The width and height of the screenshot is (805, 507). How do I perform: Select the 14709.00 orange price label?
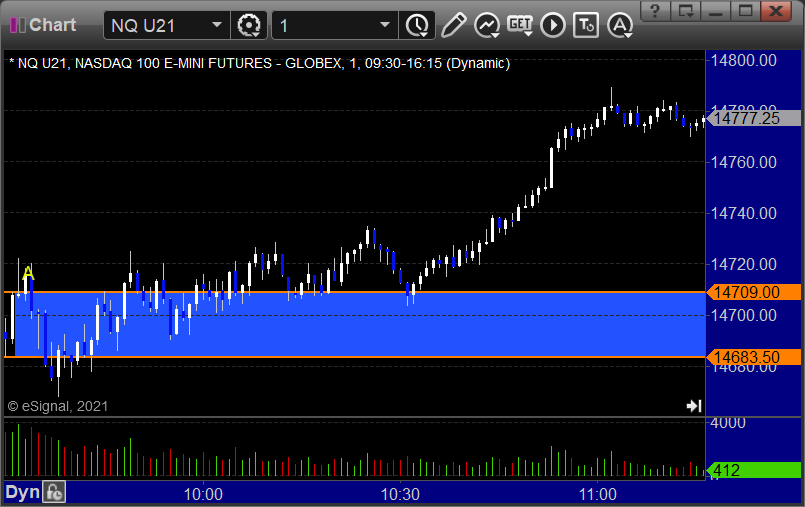point(754,292)
